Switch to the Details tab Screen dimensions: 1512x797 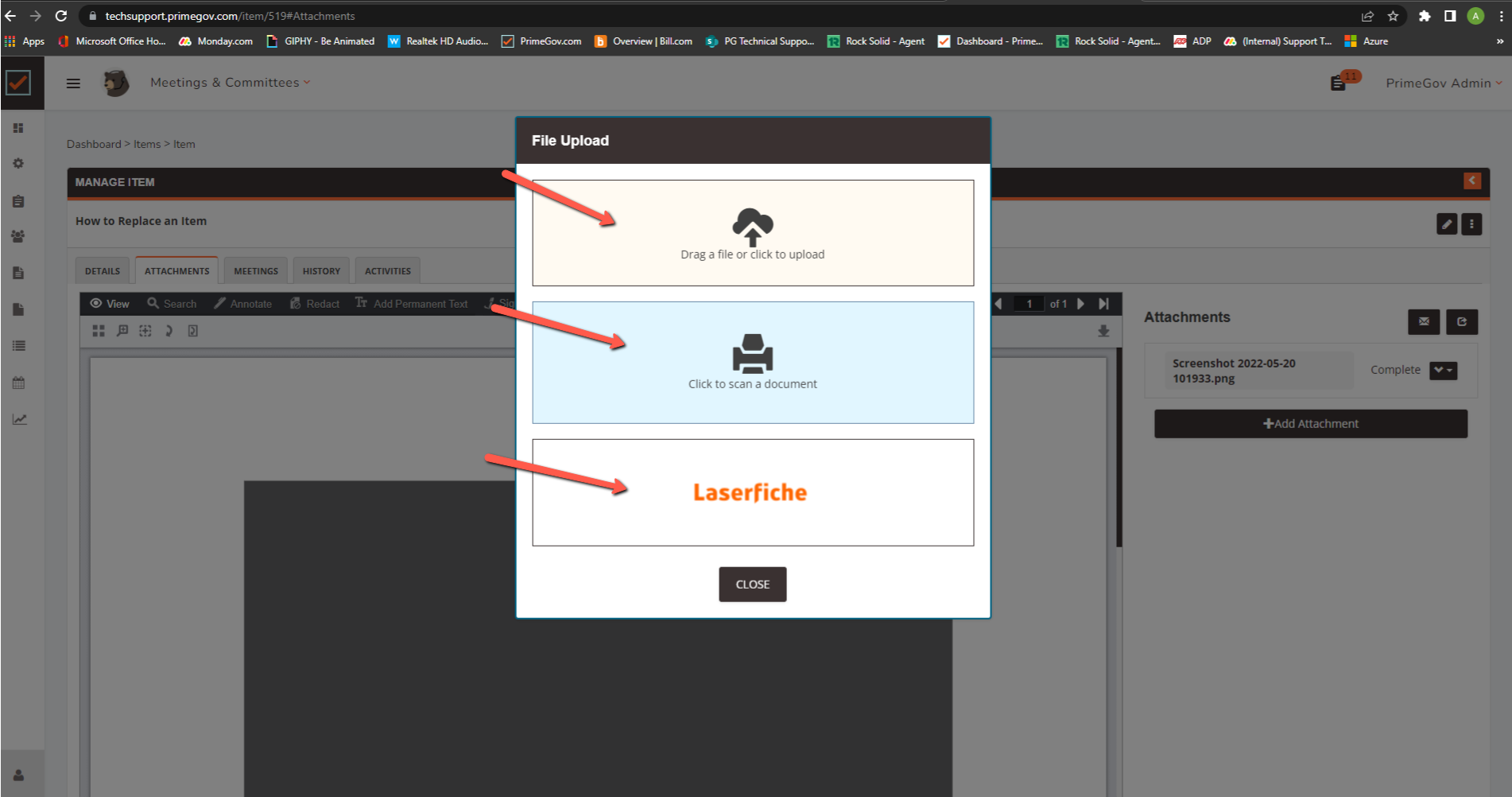[103, 270]
